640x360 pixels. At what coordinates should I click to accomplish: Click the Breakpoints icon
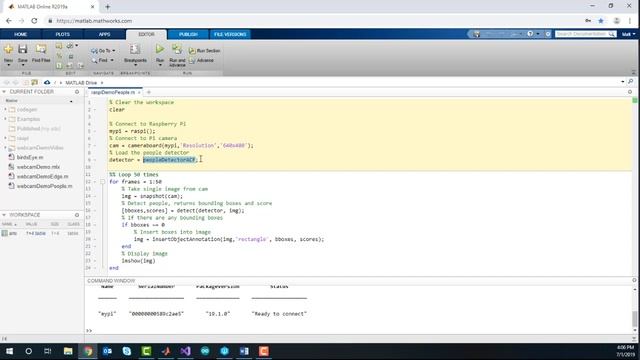[x=135, y=49]
